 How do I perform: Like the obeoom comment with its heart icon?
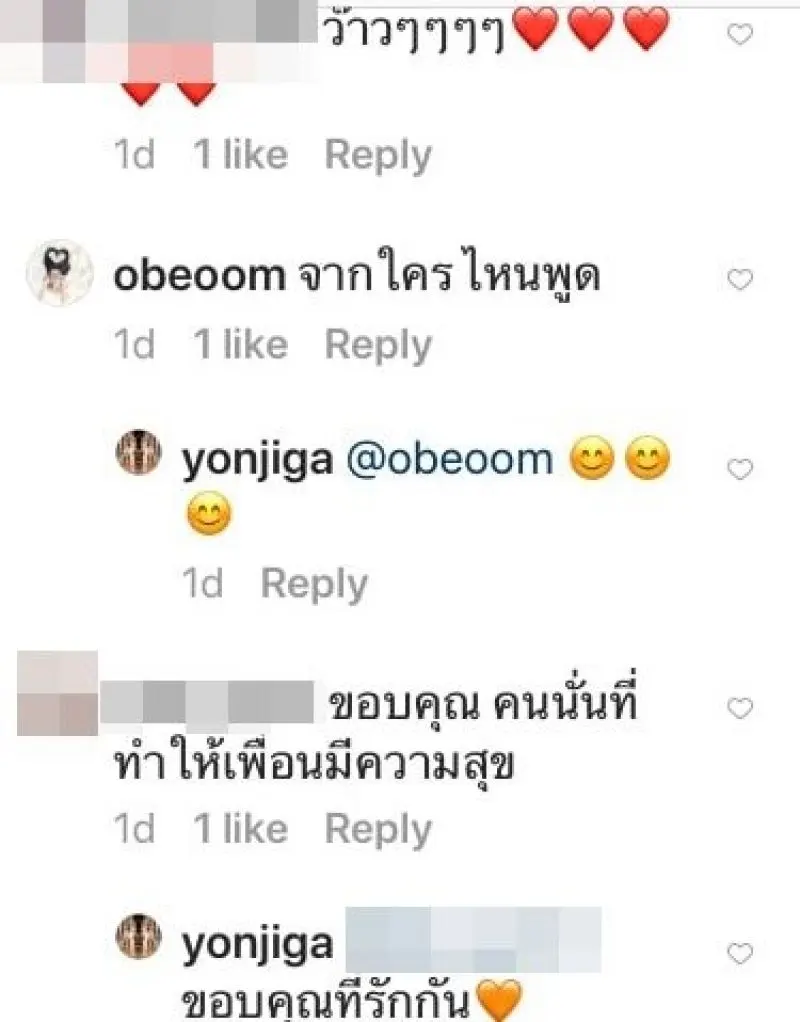(739, 280)
